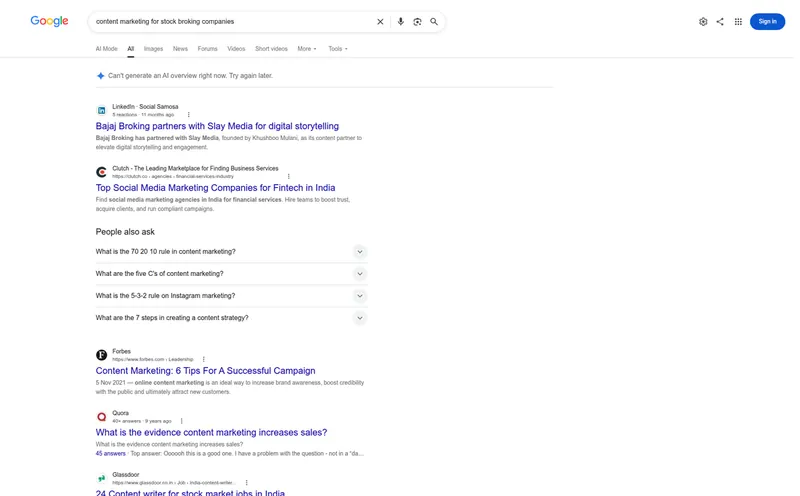
Task: Click the LinkedIn favicon on Bajaj Broking result
Action: 102,110
